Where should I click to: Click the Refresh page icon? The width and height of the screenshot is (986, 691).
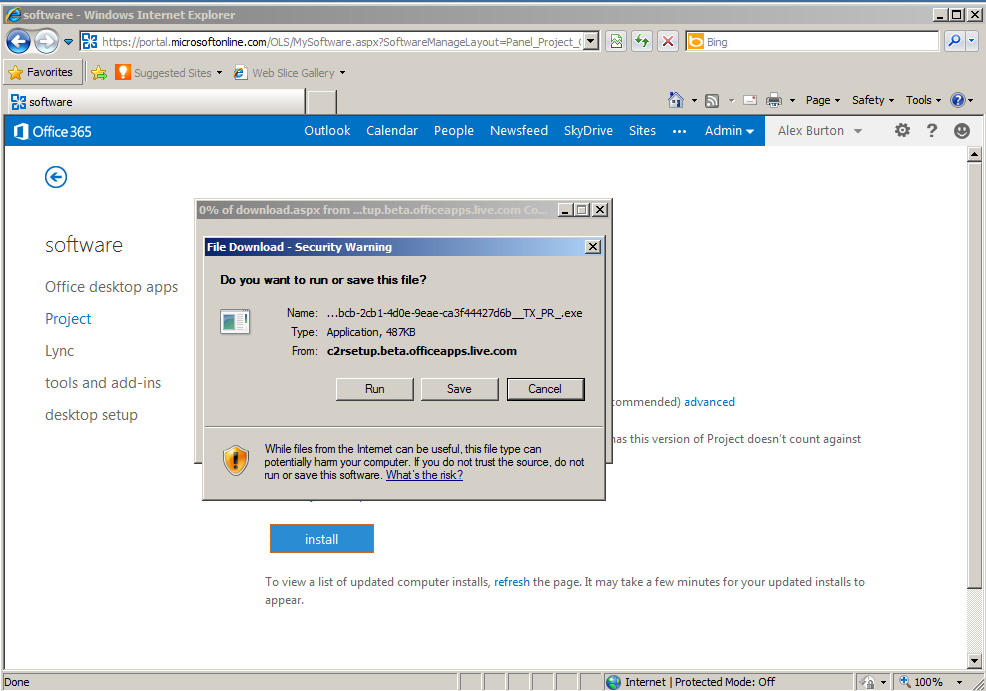coord(642,41)
